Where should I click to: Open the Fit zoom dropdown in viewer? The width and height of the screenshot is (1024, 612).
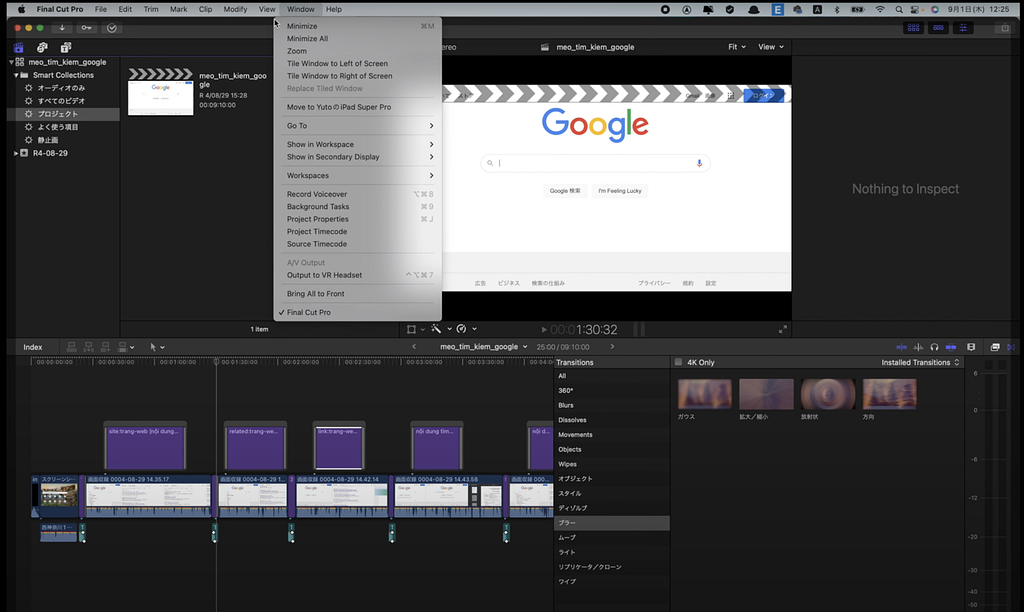[735, 46]
